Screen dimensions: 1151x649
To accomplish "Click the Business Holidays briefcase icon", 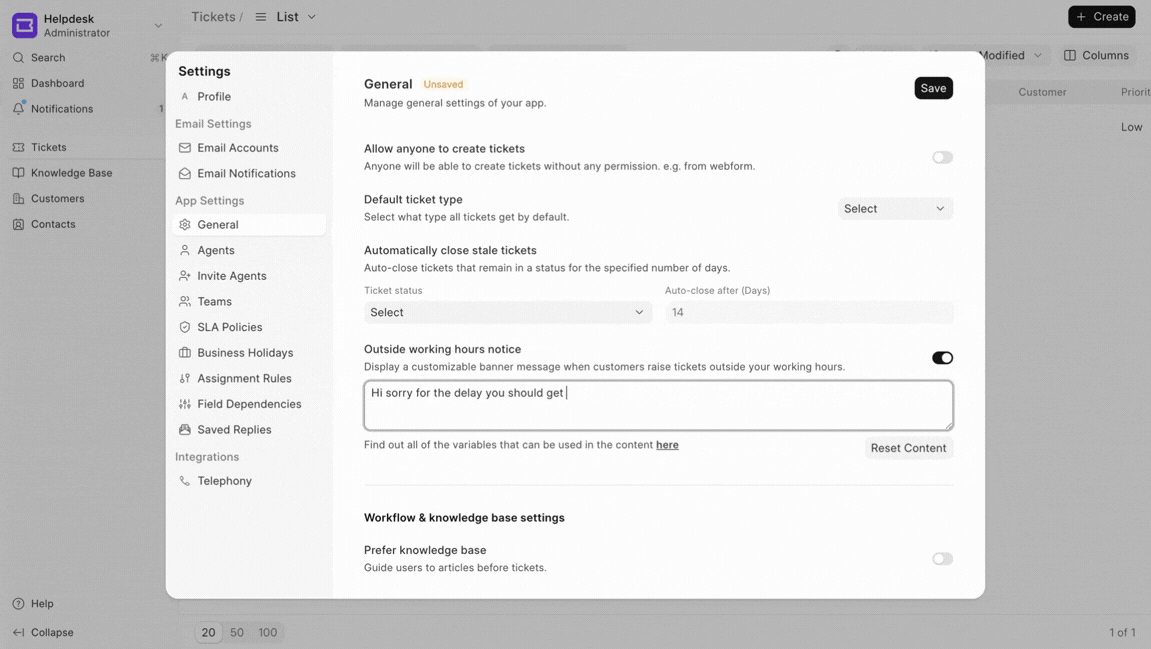I will 185,353.
